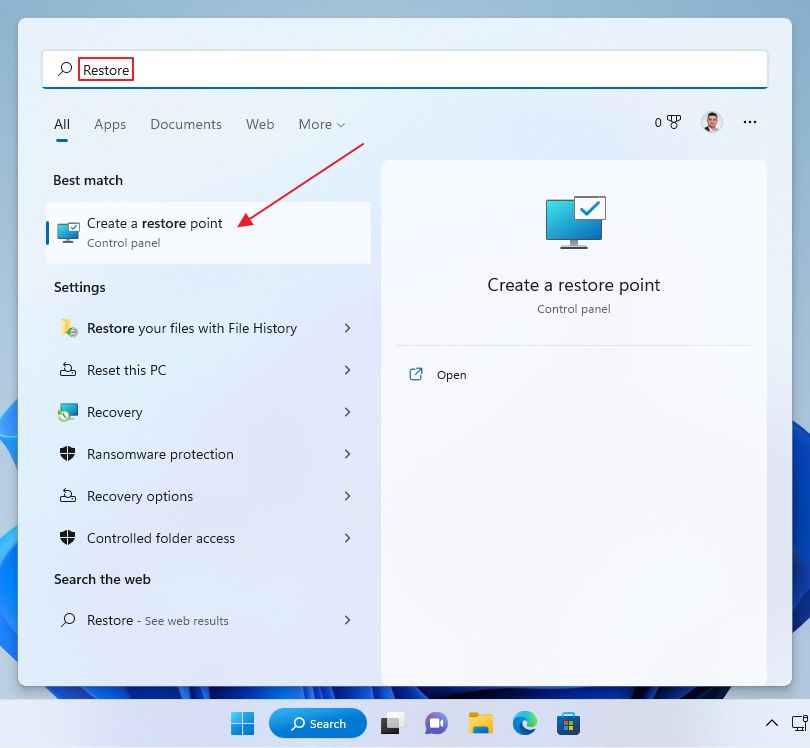Expand chevron beside Recovery

[347, 412]
